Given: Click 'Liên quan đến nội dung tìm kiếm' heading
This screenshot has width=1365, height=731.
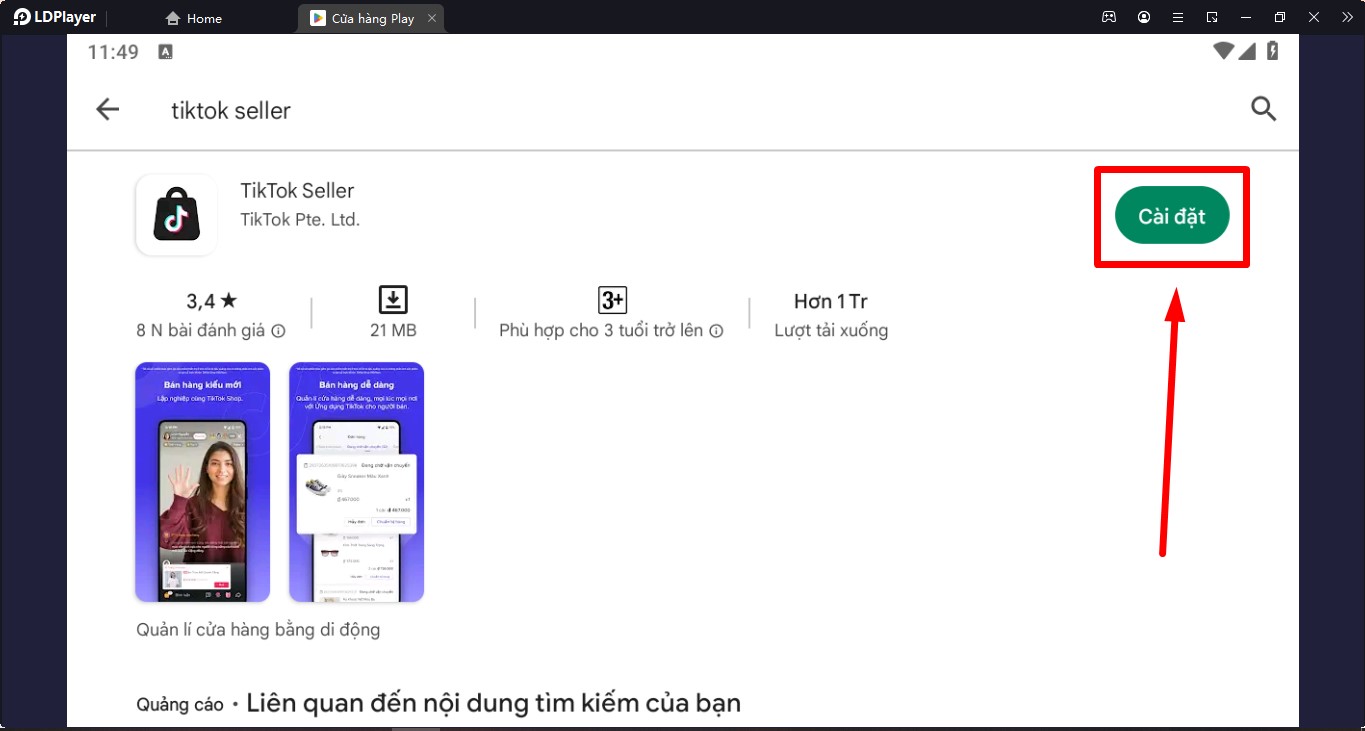Looking at the screenshot, I should click(493, 703).
